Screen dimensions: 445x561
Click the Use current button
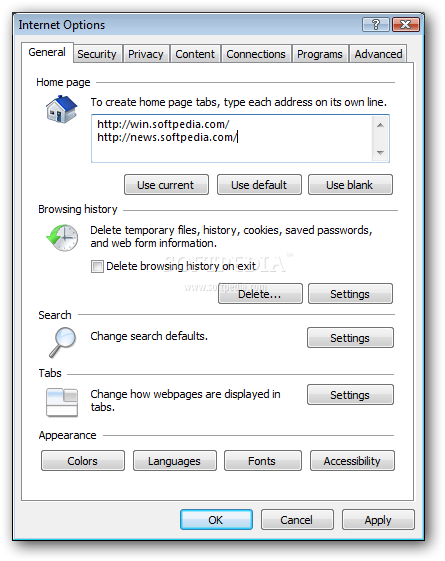[166, 185]
